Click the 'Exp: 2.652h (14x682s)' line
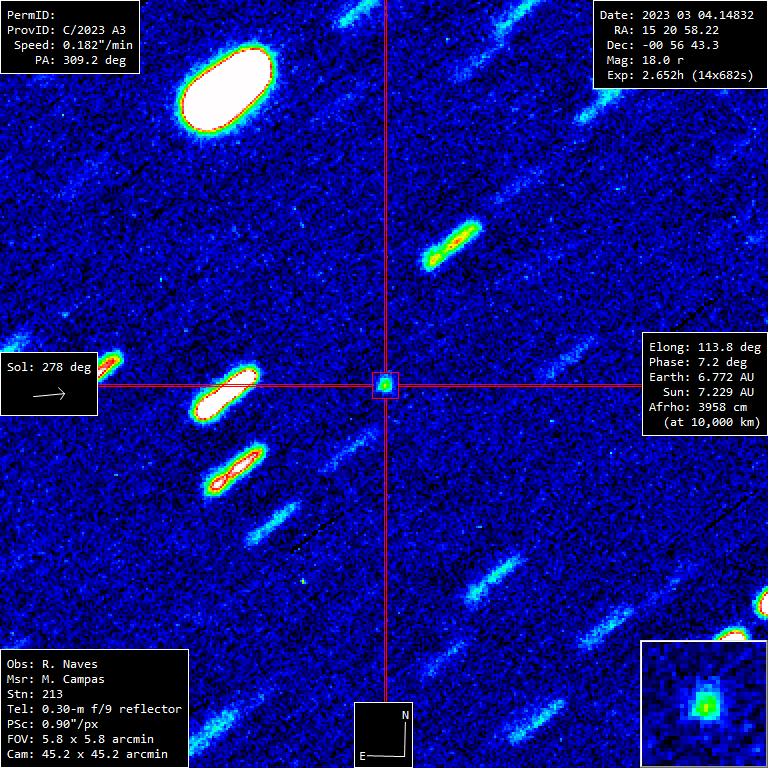This screenshot has height=768, width=768. click(680, 75)
